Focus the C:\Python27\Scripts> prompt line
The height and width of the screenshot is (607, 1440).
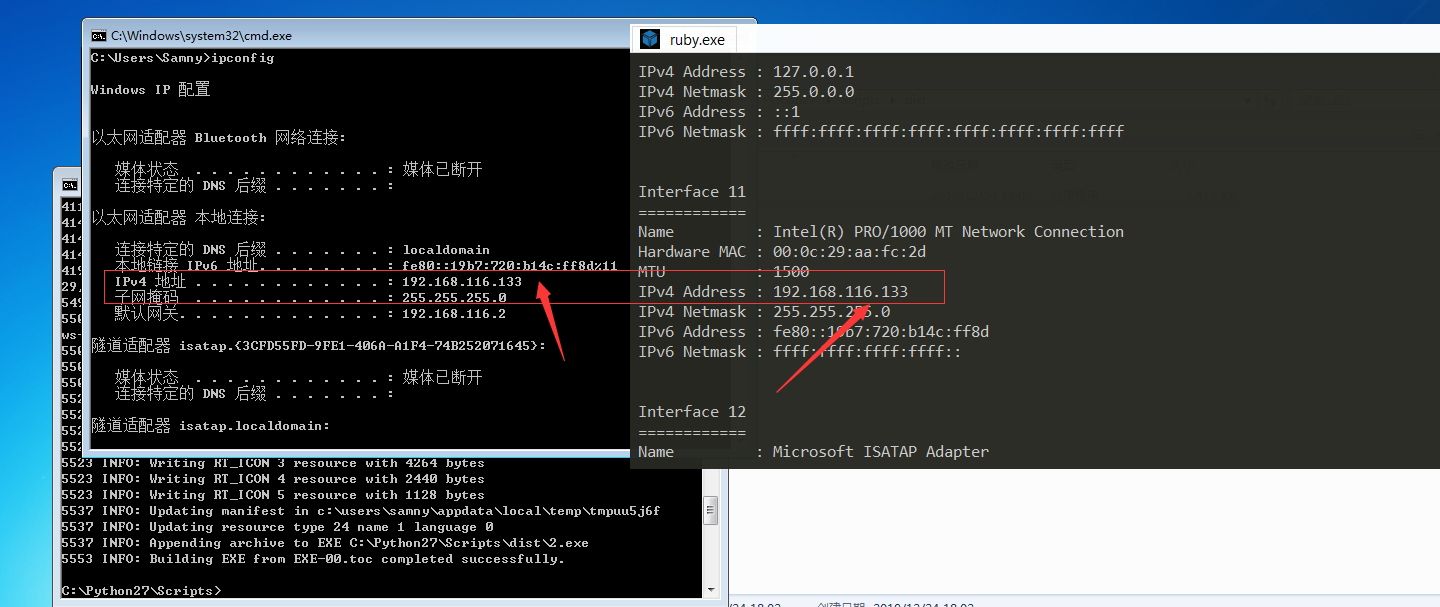click(140, 591)
